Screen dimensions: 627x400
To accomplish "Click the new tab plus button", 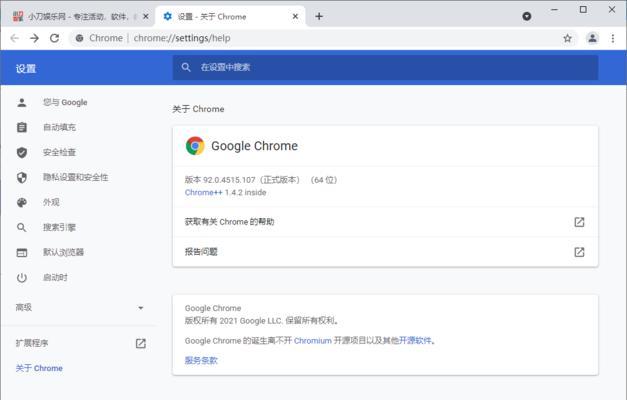I will [x=319, y=16].
